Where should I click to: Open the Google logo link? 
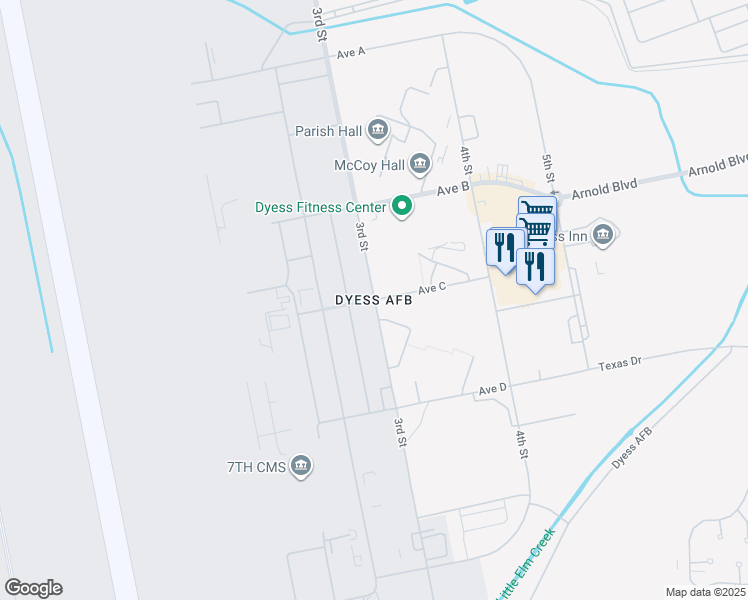coord(33,588)
